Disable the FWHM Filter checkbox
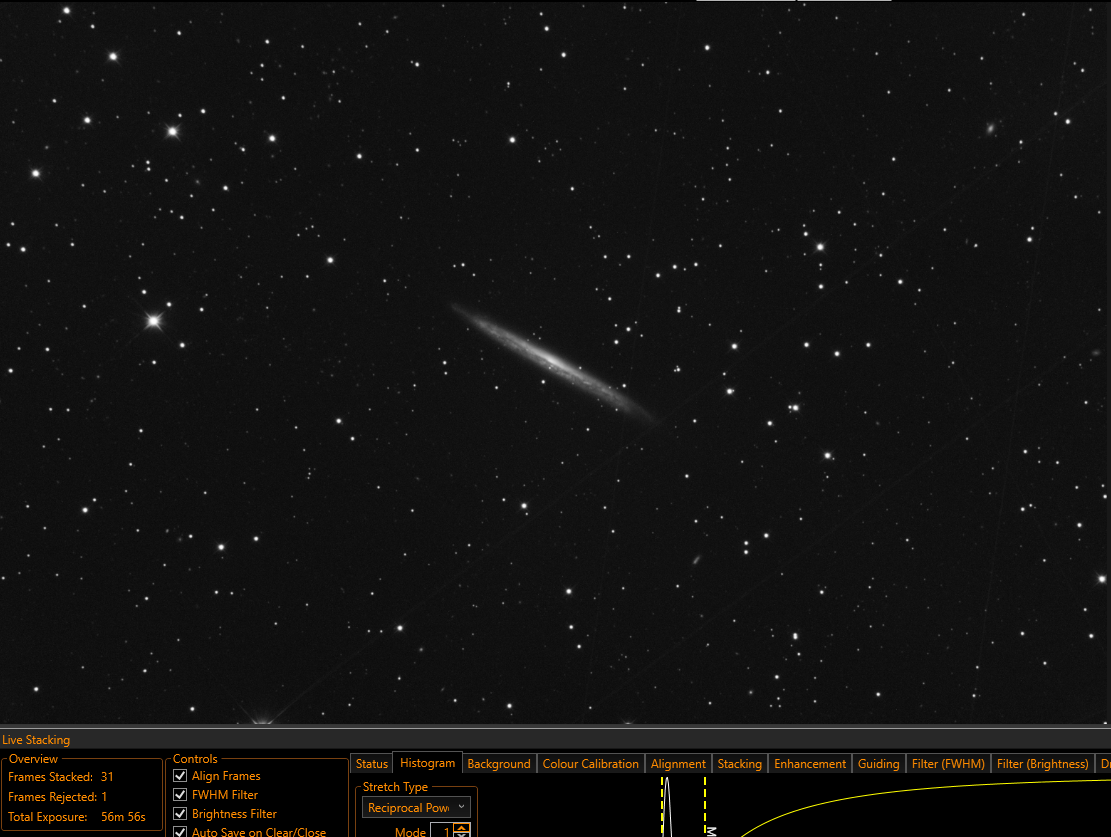The width and height of the screenshot is (1111, 837). (x=180, y=795)
